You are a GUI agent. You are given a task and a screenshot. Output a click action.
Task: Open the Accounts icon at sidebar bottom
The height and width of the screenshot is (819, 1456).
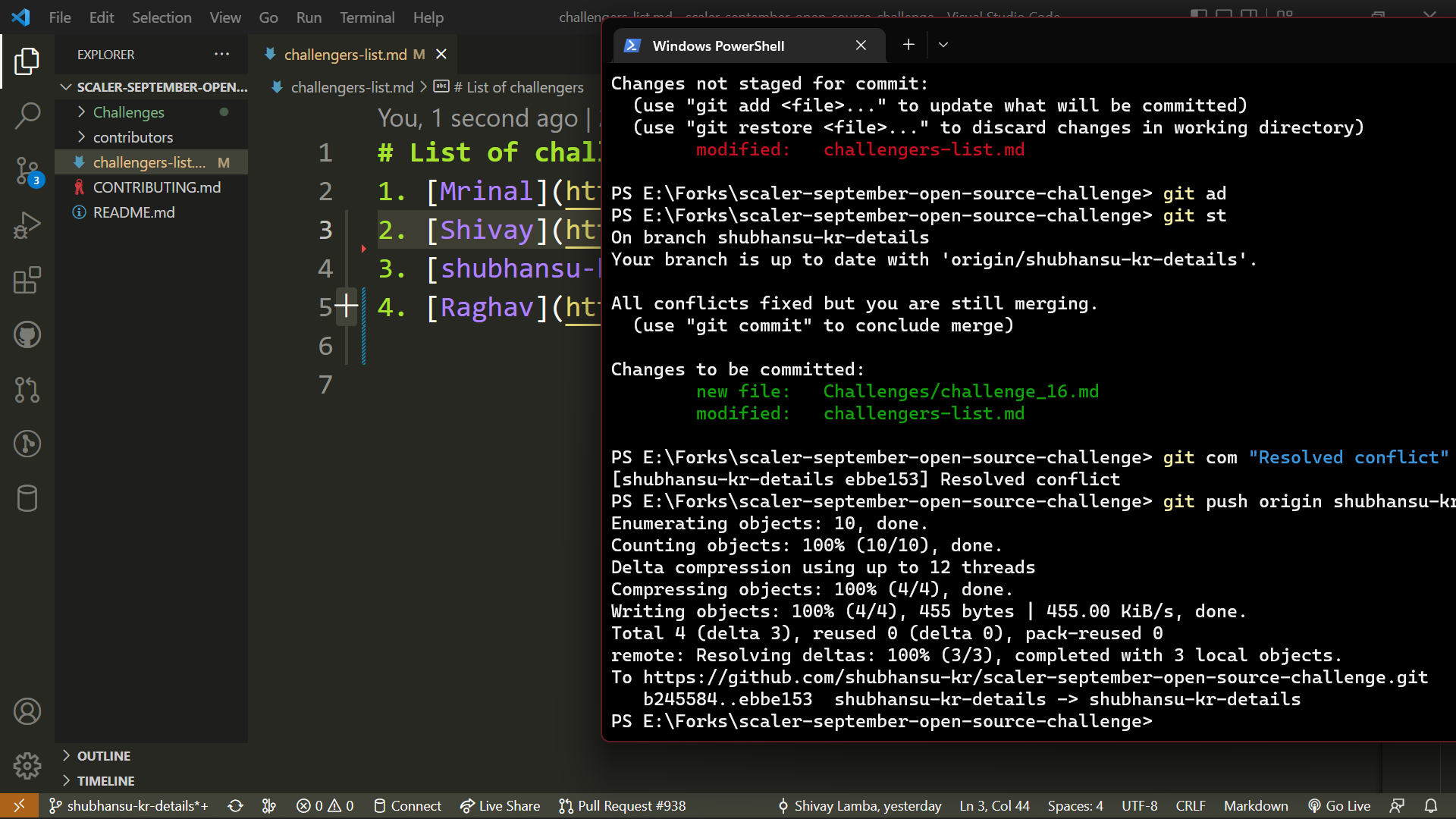point(28,711)
